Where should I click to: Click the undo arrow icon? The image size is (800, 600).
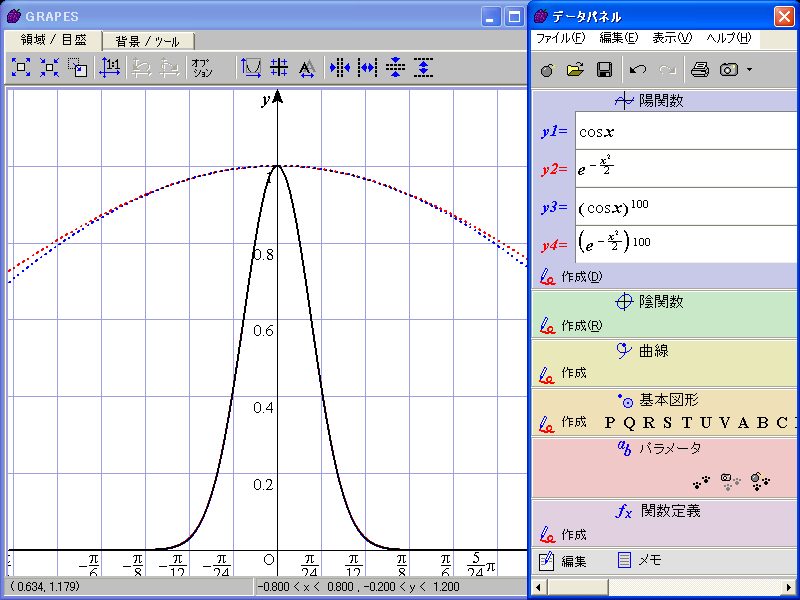(638, 70)
